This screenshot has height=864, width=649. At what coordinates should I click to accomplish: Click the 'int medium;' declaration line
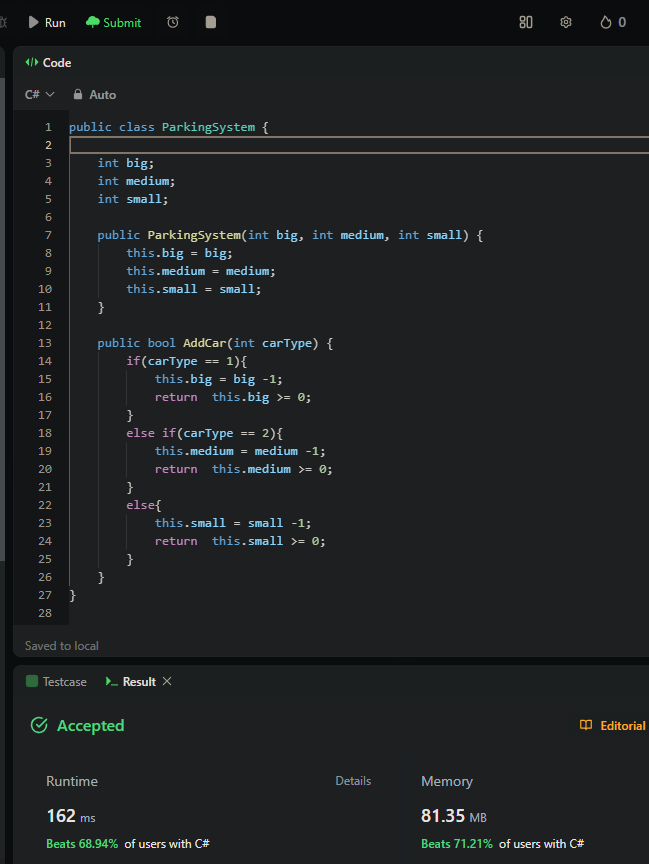(136, 181)
